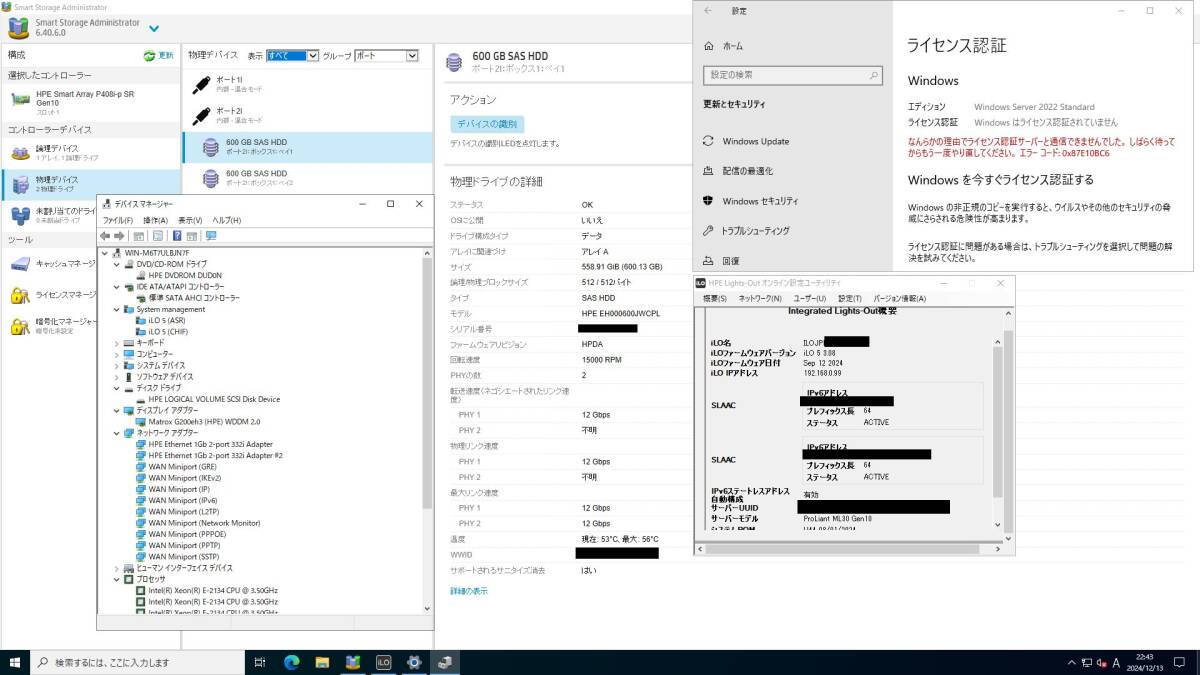Click the Back arrow in Device Manager toolbar
This screenshot has width=1200, height=675.
105,236
